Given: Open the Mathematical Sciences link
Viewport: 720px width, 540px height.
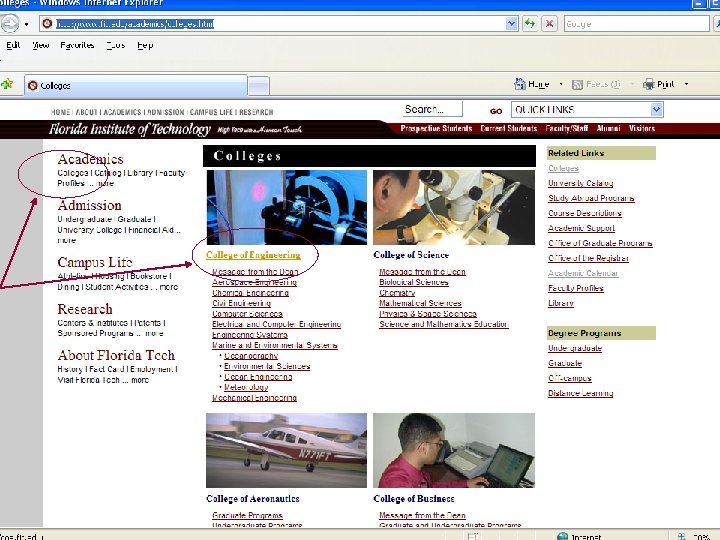Looking at the screenshot, I should tap(420, 304).
